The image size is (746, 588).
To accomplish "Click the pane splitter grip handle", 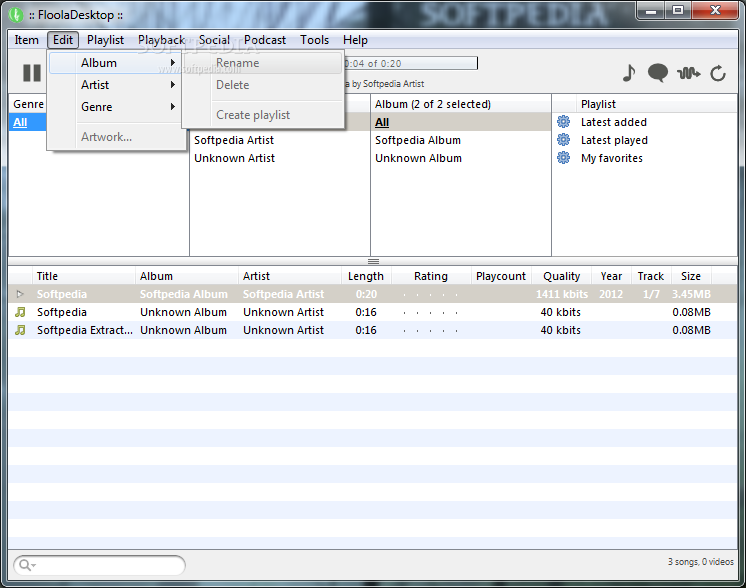I will tap(373, 261).
